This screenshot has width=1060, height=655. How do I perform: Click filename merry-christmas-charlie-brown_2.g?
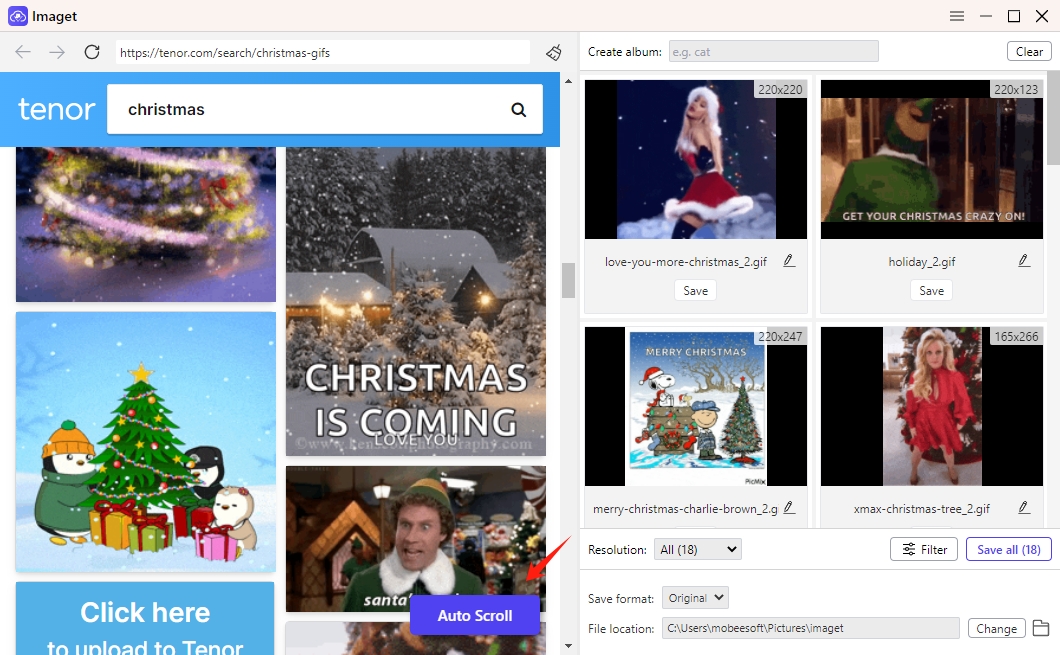[x=685, y=508]
